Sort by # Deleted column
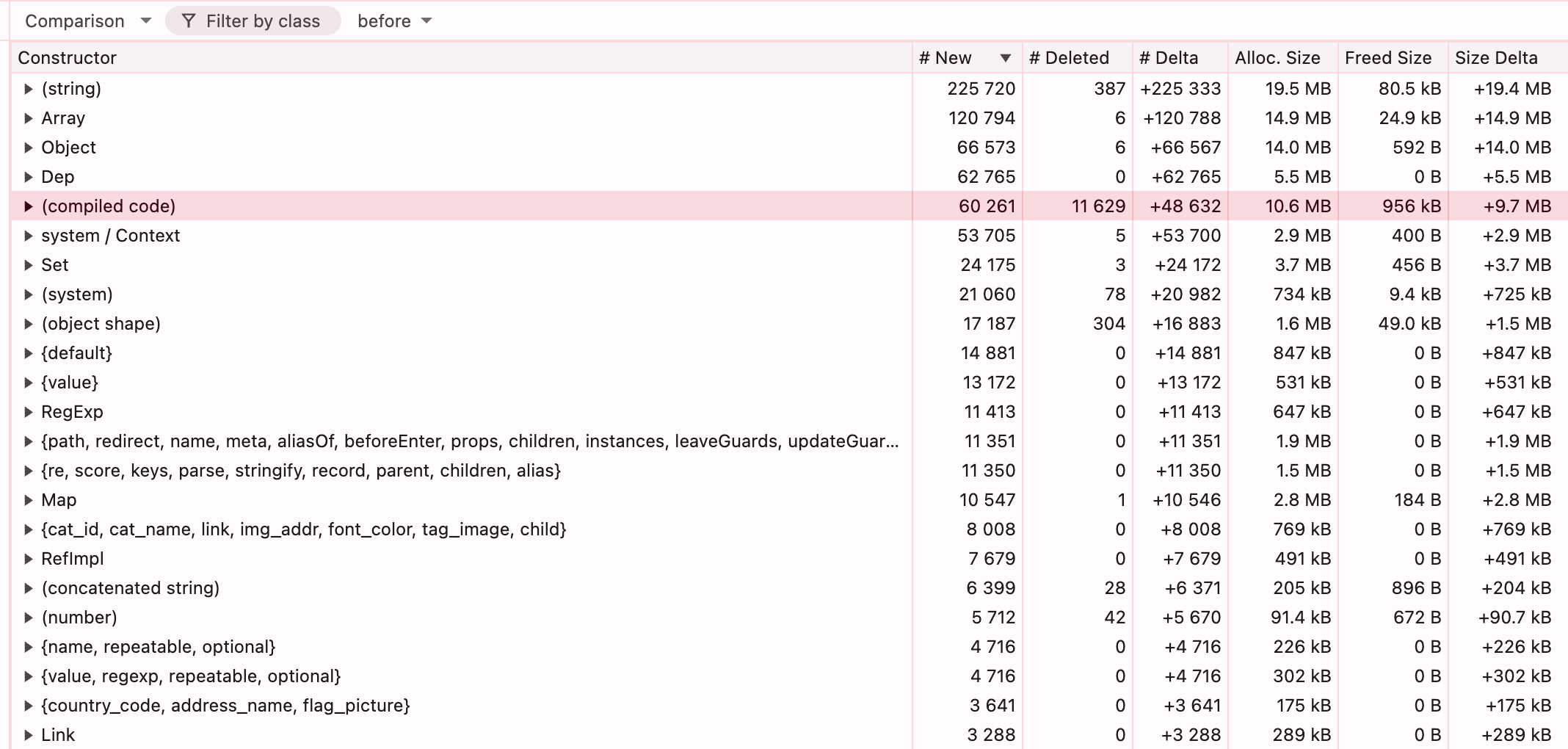This screenshot has width=1568, height=749. point(1069,58)
